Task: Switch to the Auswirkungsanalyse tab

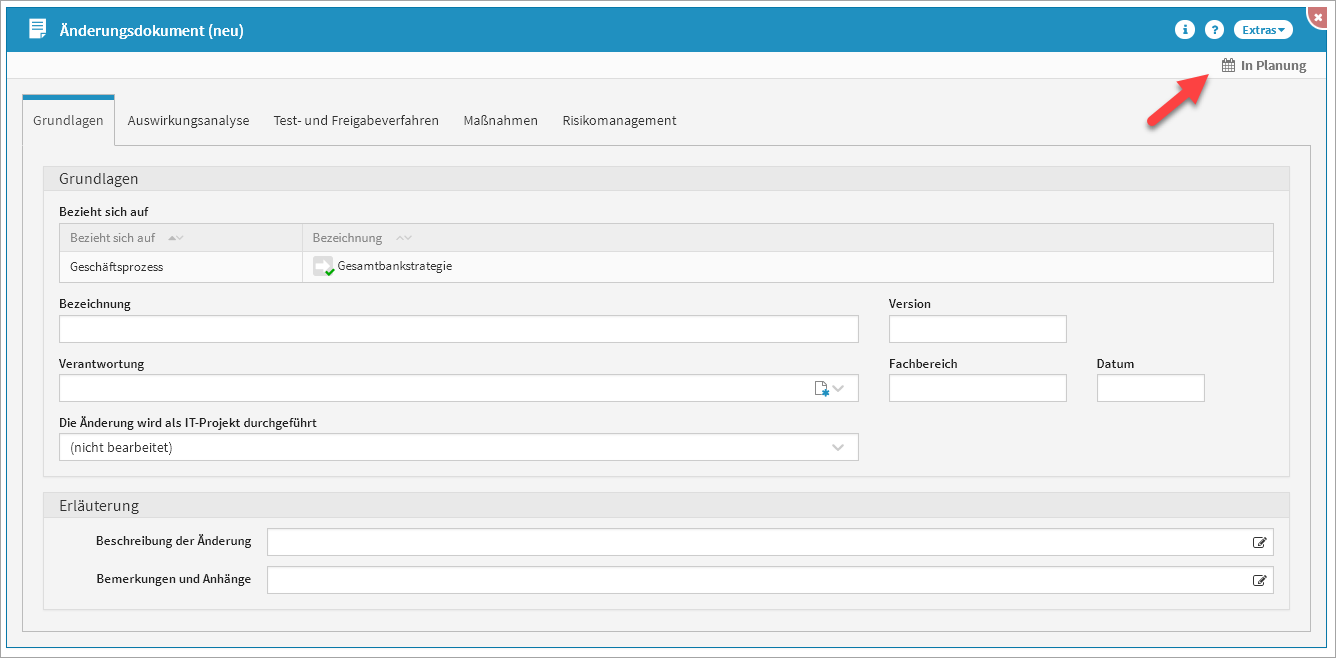Action: [188, 121]
